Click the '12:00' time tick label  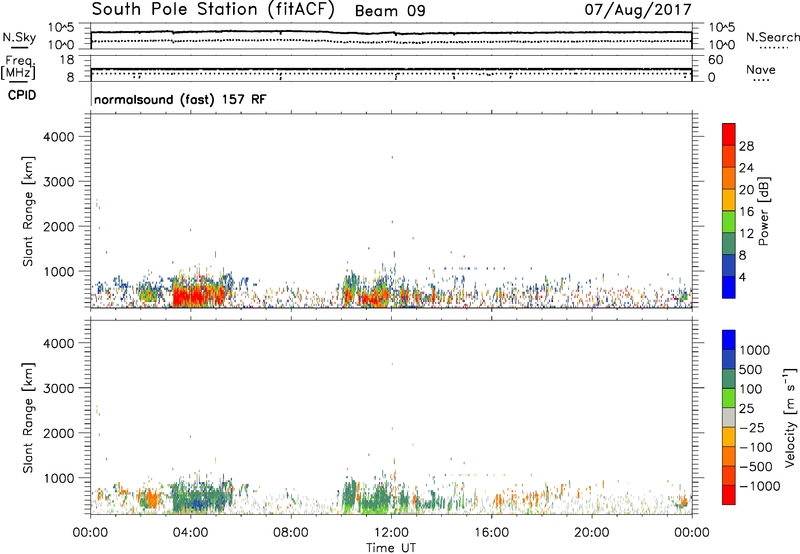coord(391,533)
